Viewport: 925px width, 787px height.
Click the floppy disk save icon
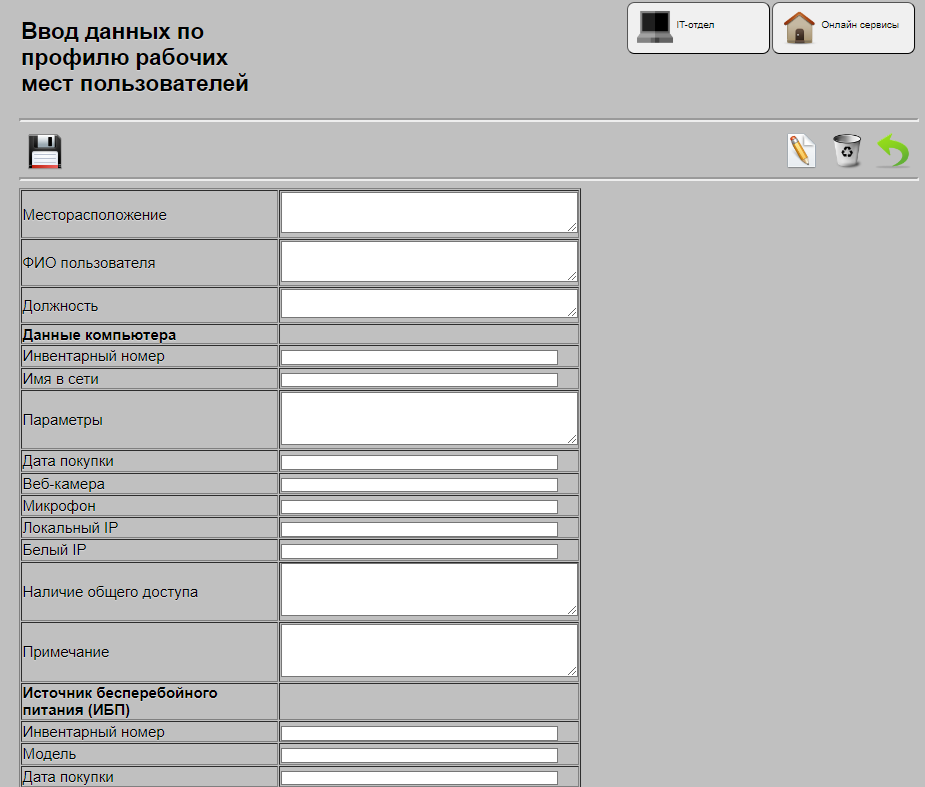tap(45, 151)
